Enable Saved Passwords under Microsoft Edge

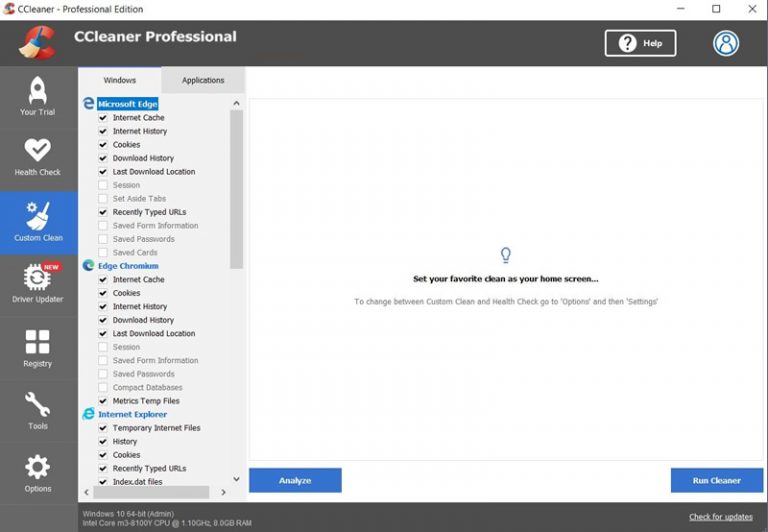click(103, 239)
